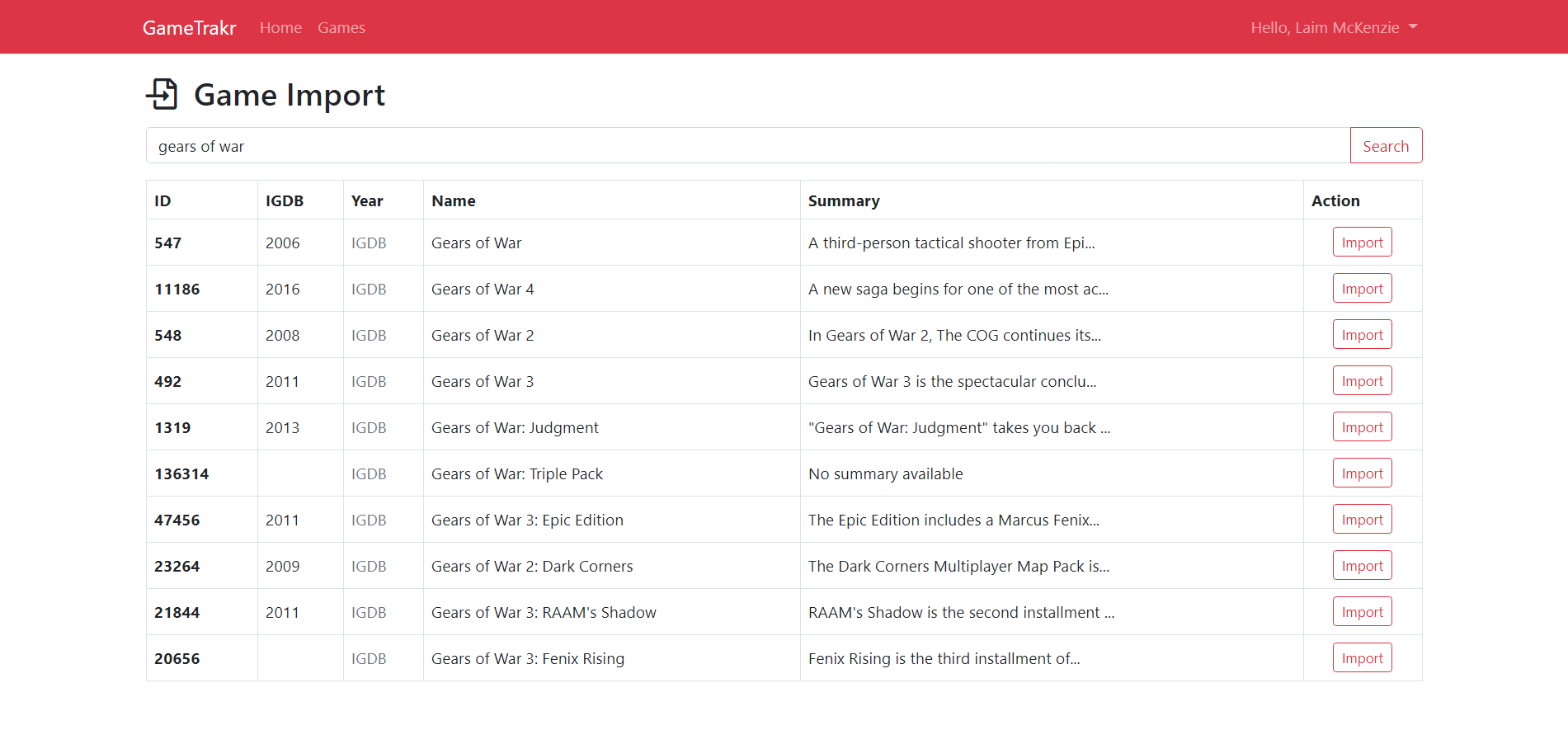The image size is (1568, 730).
Task: Open the Laim McKenzie user dropdown
Action: click(1333, 27)
